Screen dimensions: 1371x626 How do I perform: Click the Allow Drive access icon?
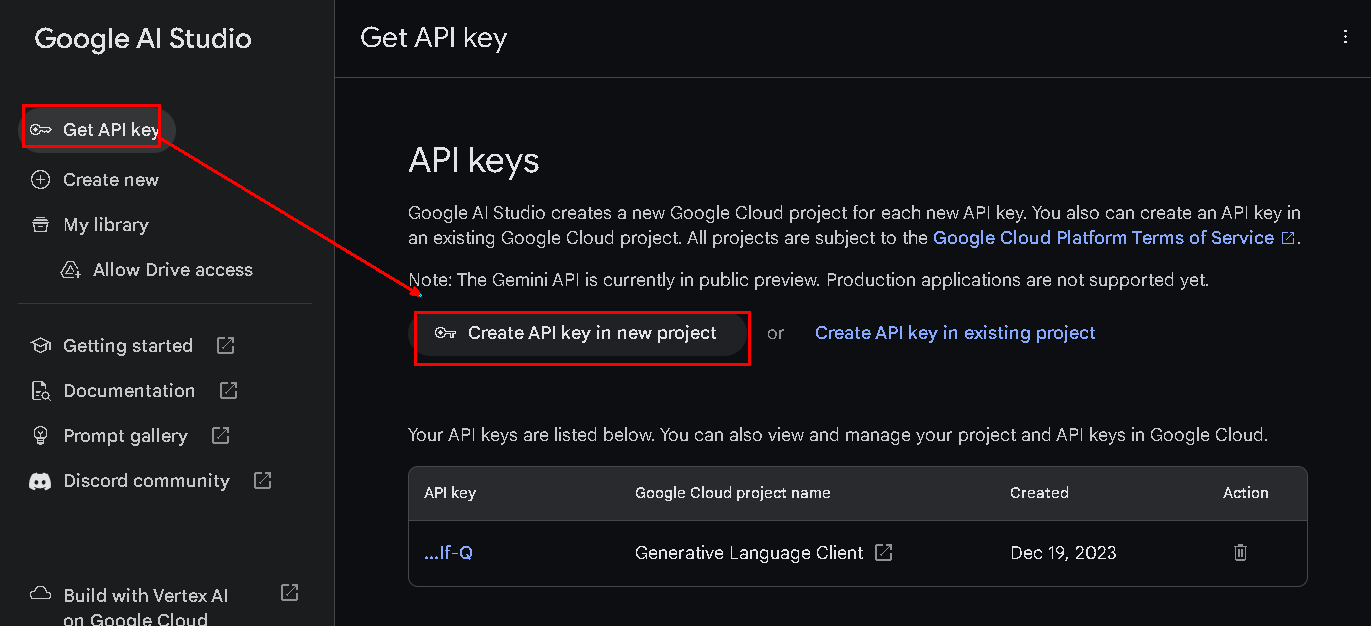(71, 270)
